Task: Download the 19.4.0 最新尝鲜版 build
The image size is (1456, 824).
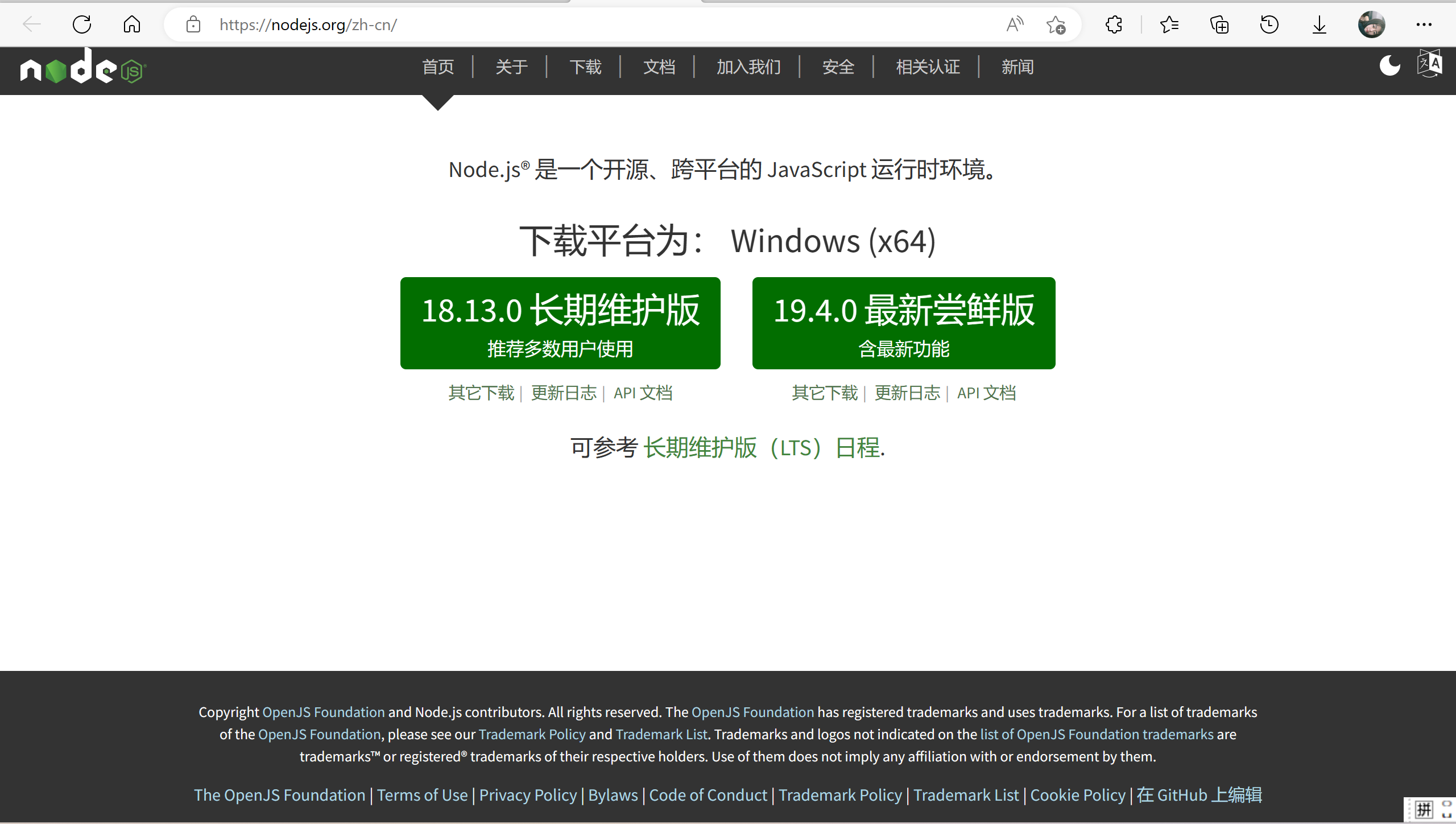Action: [903, 323]
